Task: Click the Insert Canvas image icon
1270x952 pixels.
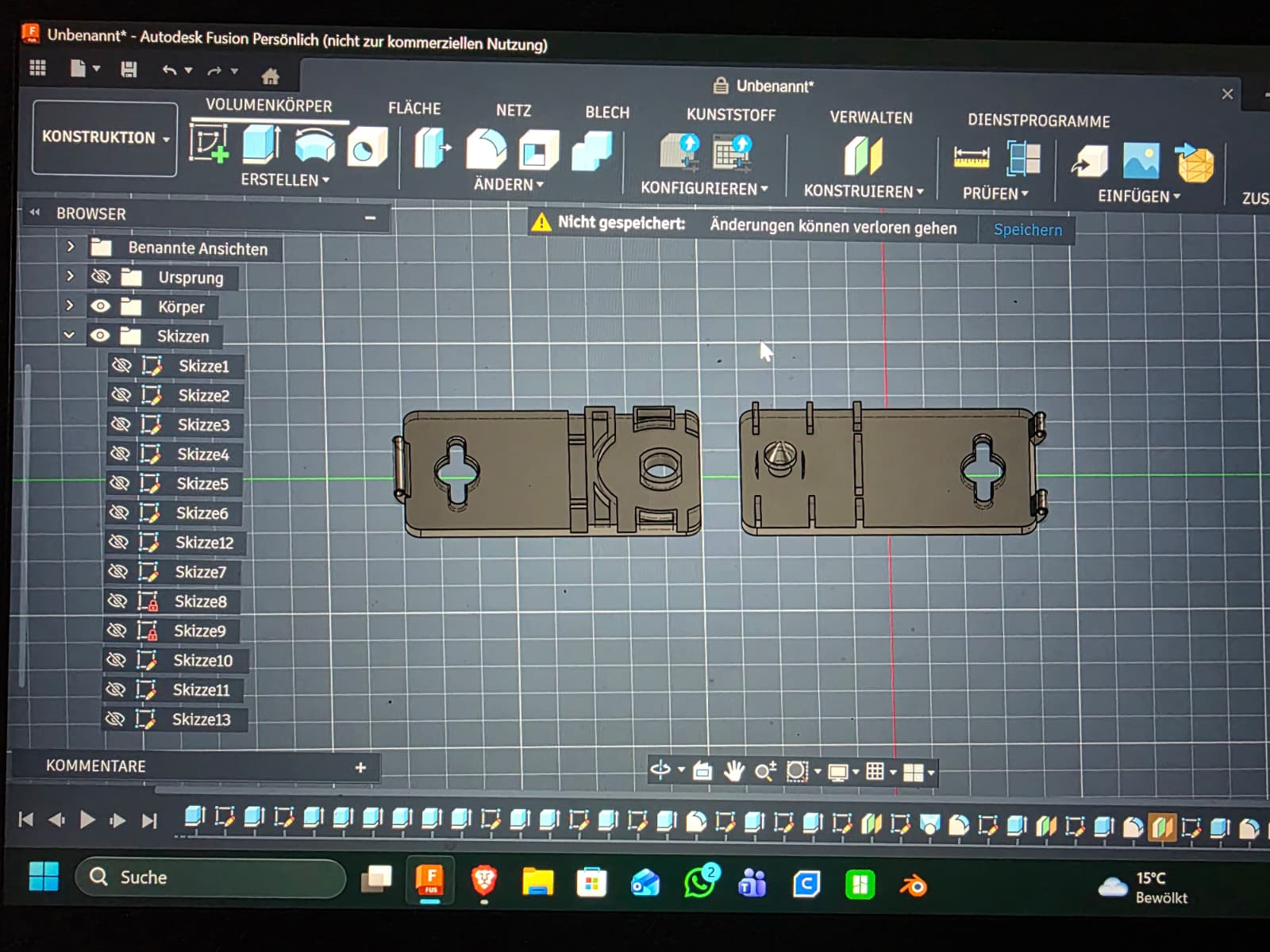Action: pyautogui.click(x=1141, y=161)
